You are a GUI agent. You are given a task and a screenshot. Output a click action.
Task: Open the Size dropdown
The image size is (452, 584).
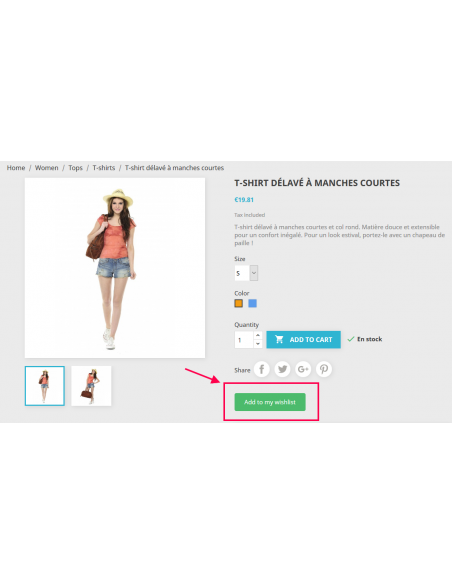click(246, 273)
